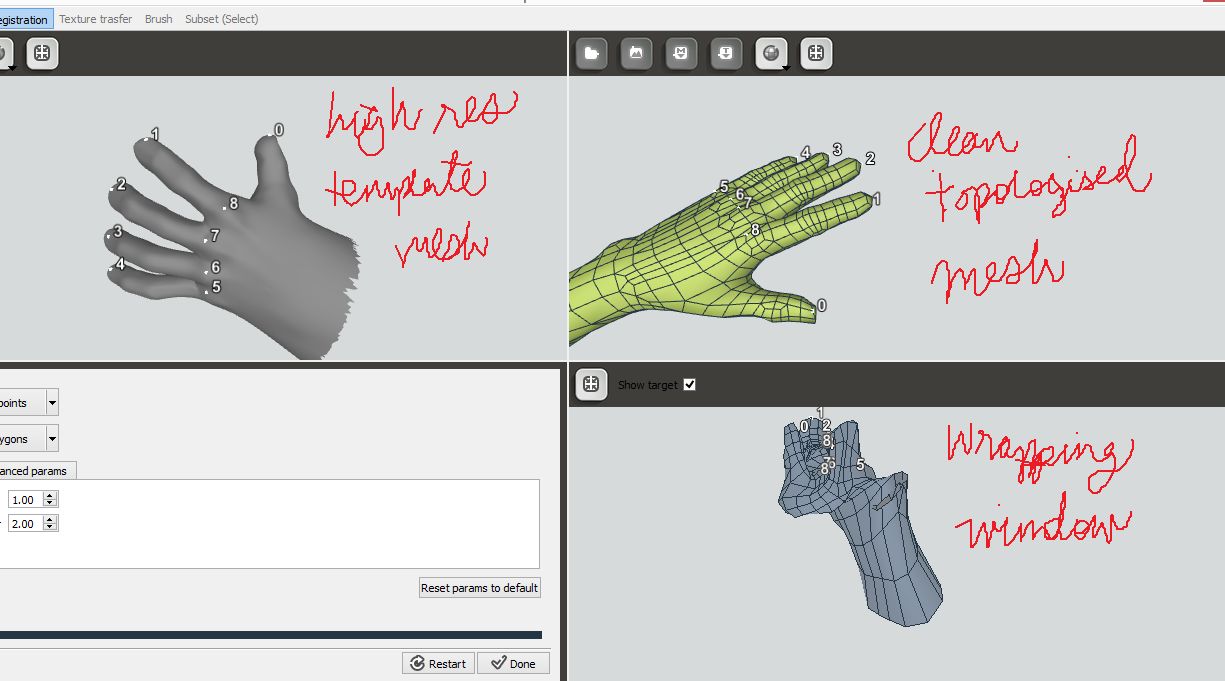Switch to the Texture transfer tab

[95, 19]
